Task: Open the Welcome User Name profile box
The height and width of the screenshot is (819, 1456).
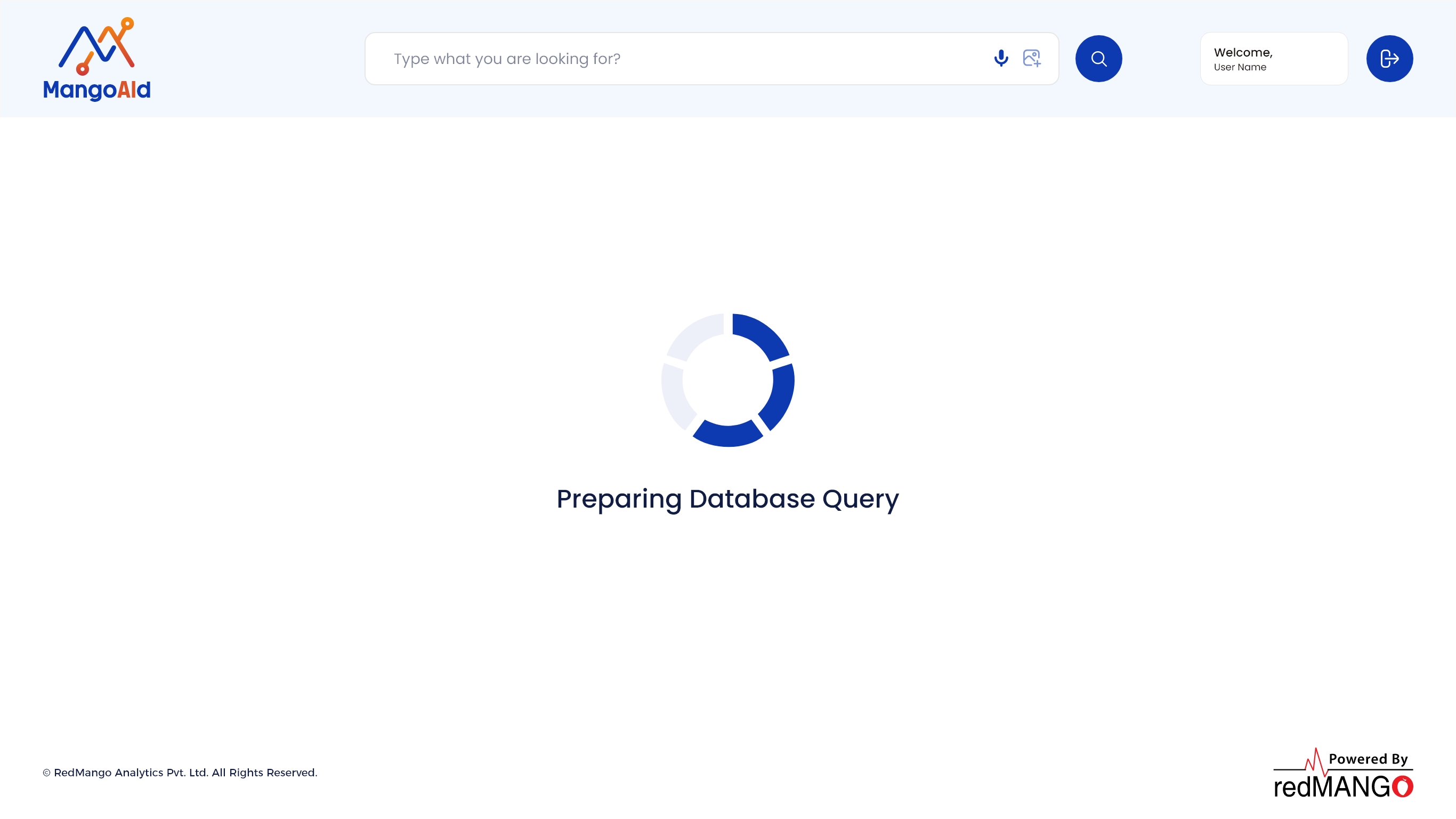Action: (x=1274, y=59)
